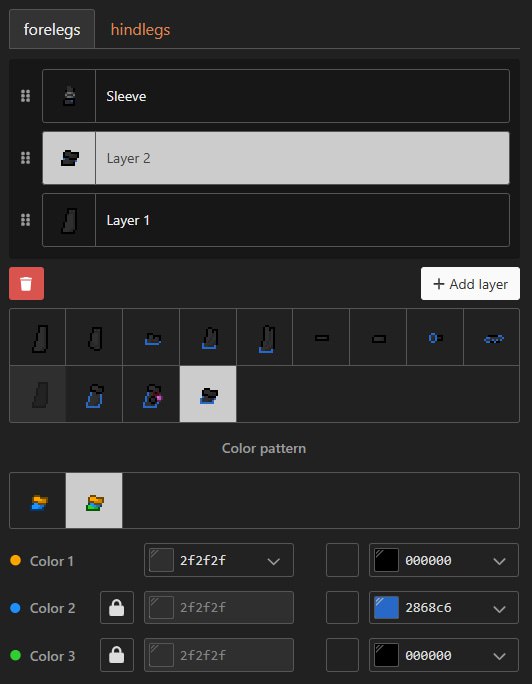Image resolution: width=532 pixels, height=684 pixels.
Task: Select the three-color pattern with green
Action: coord(94,500)
